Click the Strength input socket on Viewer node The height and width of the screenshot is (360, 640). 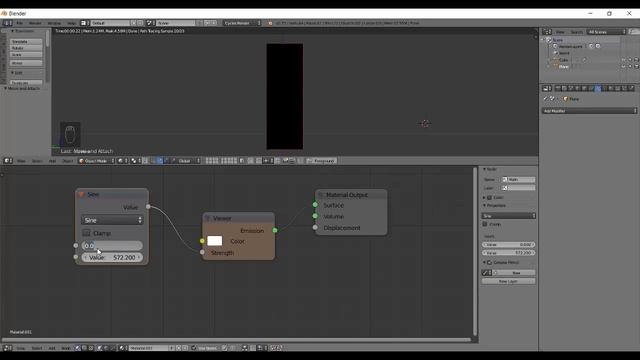[202, 252]
